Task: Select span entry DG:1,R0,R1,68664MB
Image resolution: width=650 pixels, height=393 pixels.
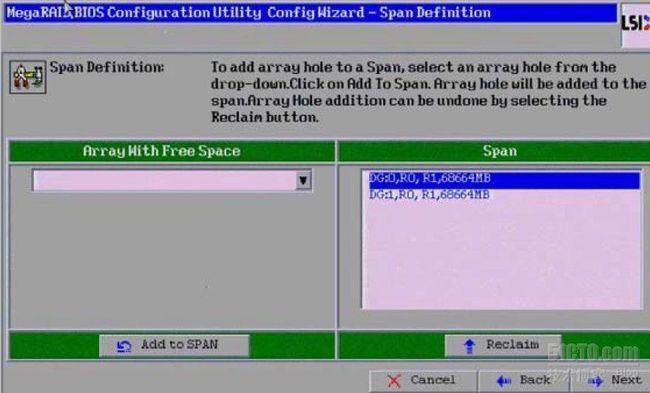Action: click(504, 195)
